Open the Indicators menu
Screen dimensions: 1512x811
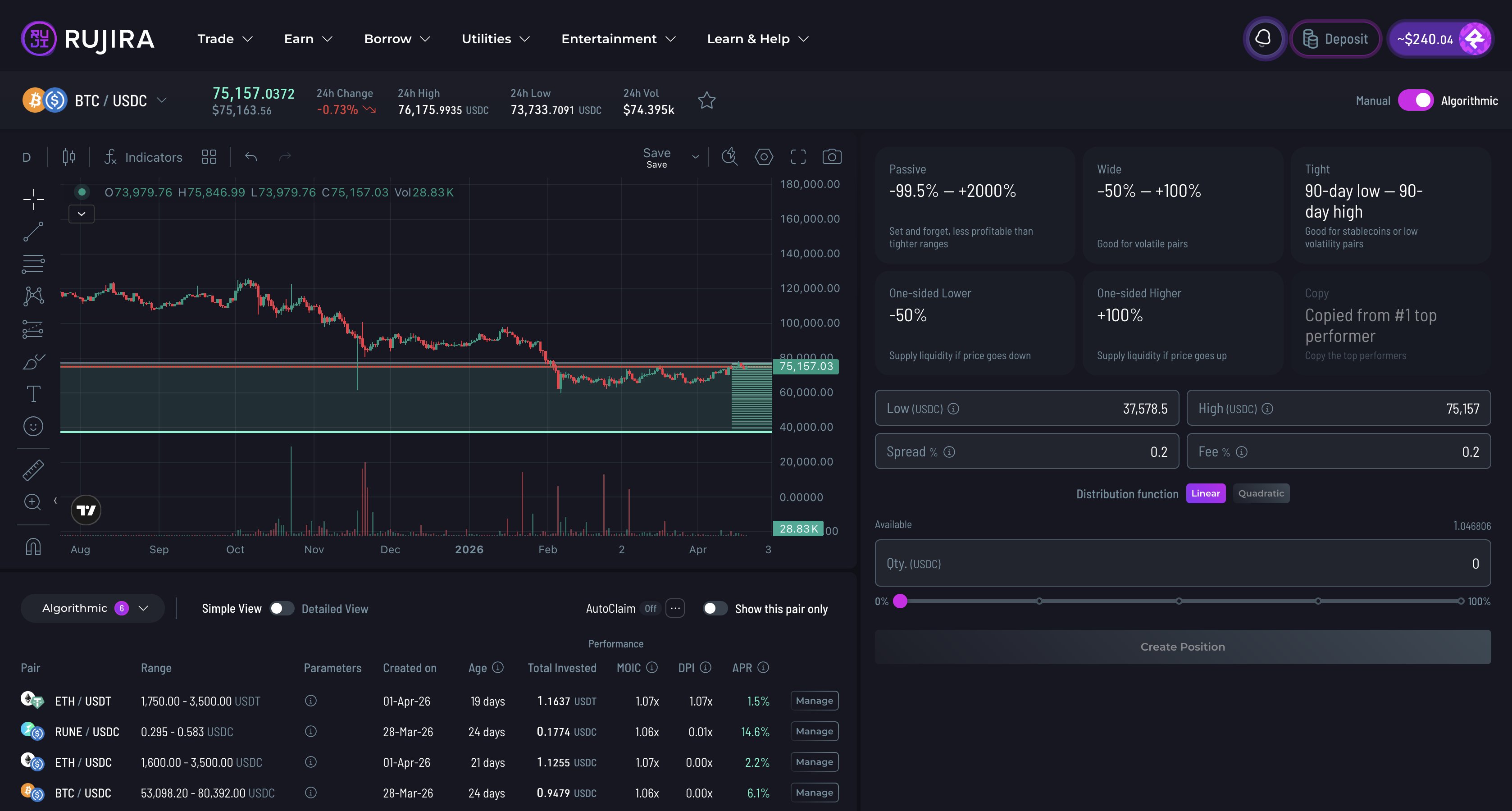(144, 157)
